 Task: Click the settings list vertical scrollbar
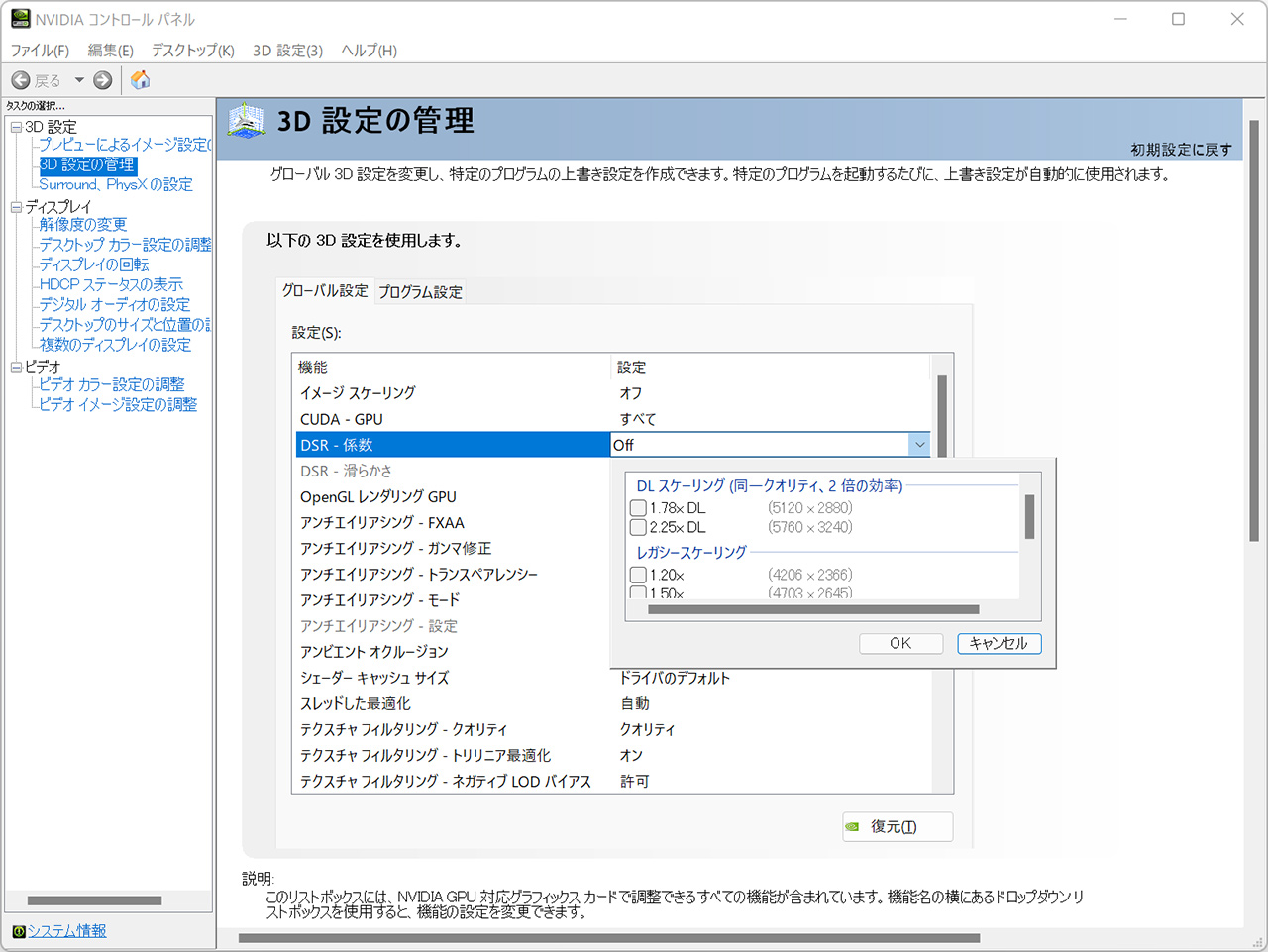tap(942, 415)
